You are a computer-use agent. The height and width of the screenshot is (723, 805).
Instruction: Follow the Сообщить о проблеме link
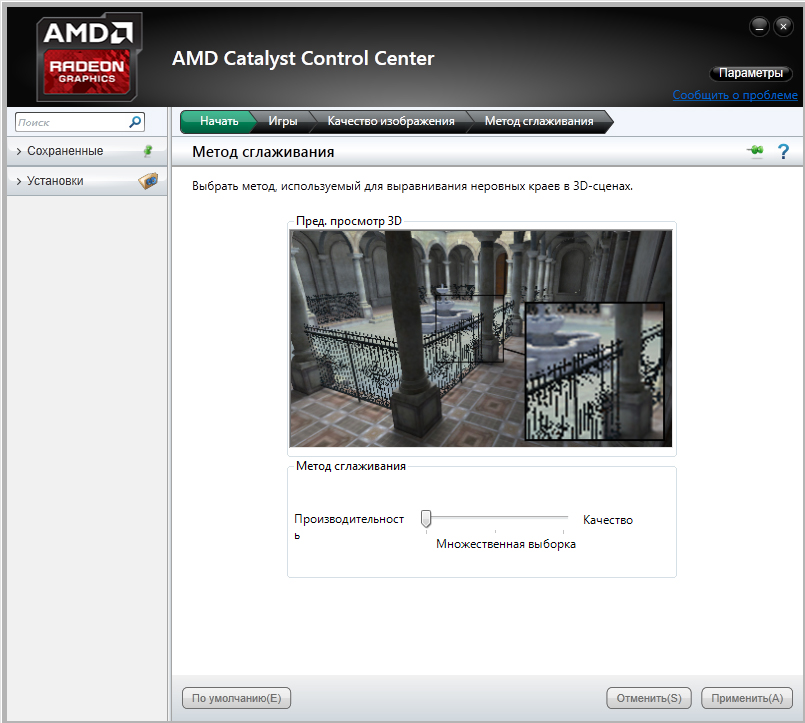tap(735, 95)
